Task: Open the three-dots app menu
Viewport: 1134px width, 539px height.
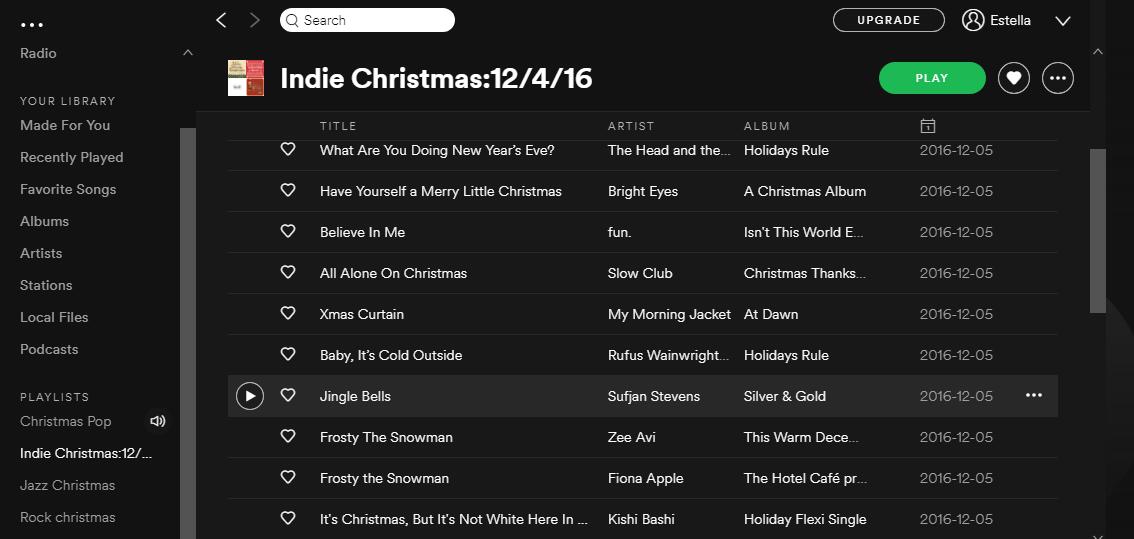Action: [x=32, y=25]
